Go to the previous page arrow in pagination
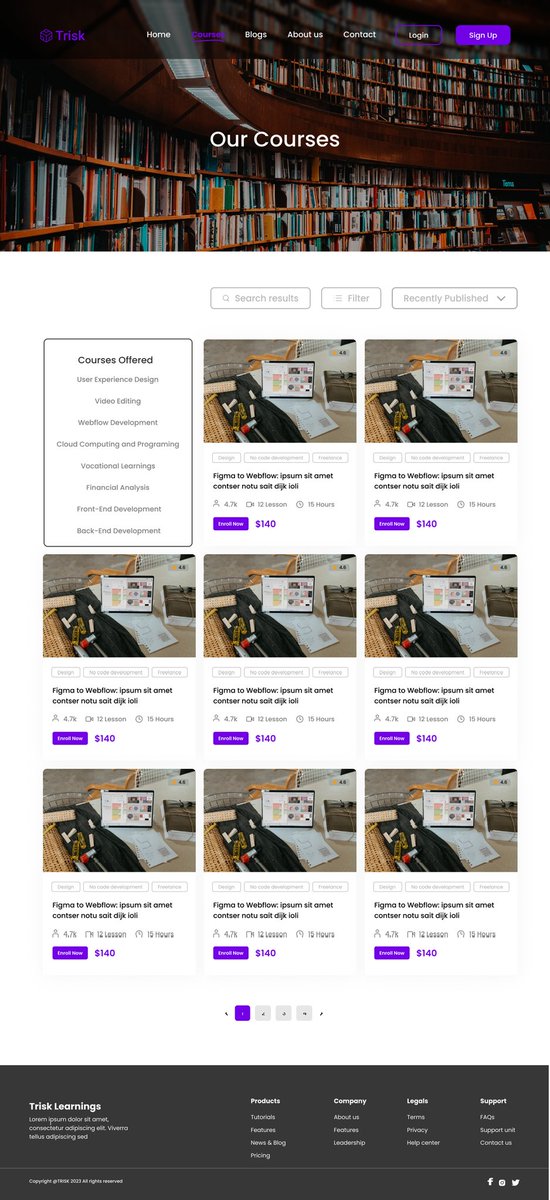Image resolution: width=550 pixels, height=1200 pixels. [227, 1013]
